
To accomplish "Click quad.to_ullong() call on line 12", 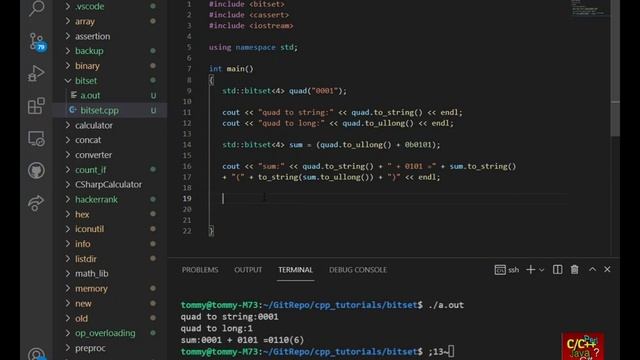I will point(378,123).
